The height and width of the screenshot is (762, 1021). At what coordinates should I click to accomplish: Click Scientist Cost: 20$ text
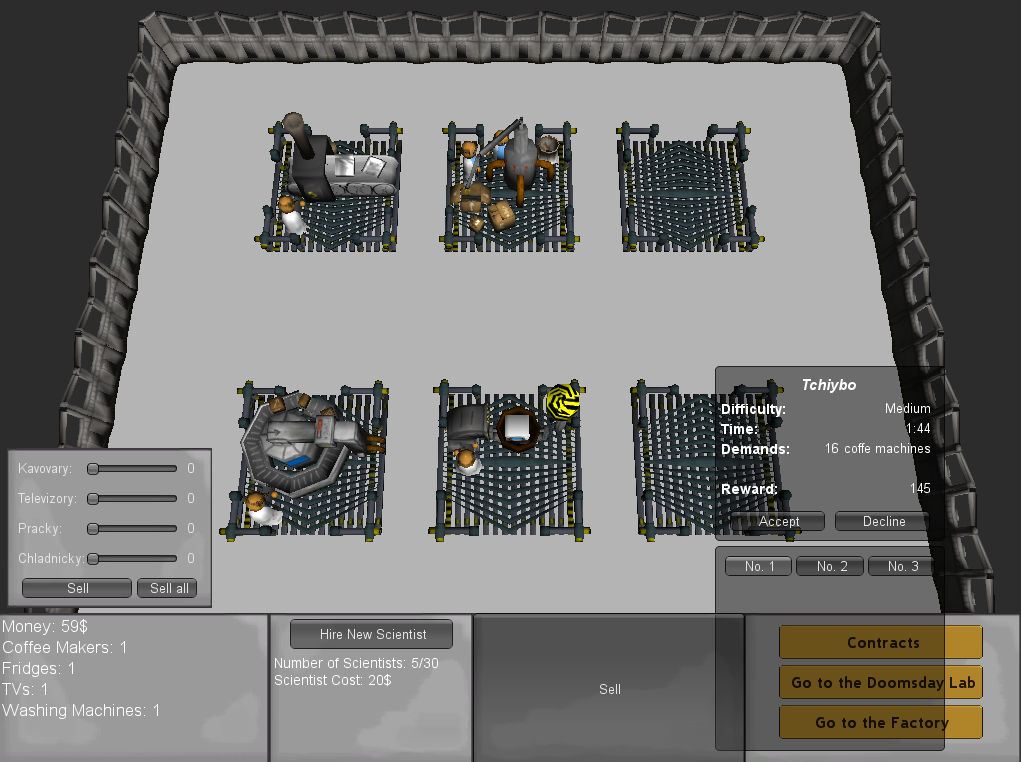333,680
